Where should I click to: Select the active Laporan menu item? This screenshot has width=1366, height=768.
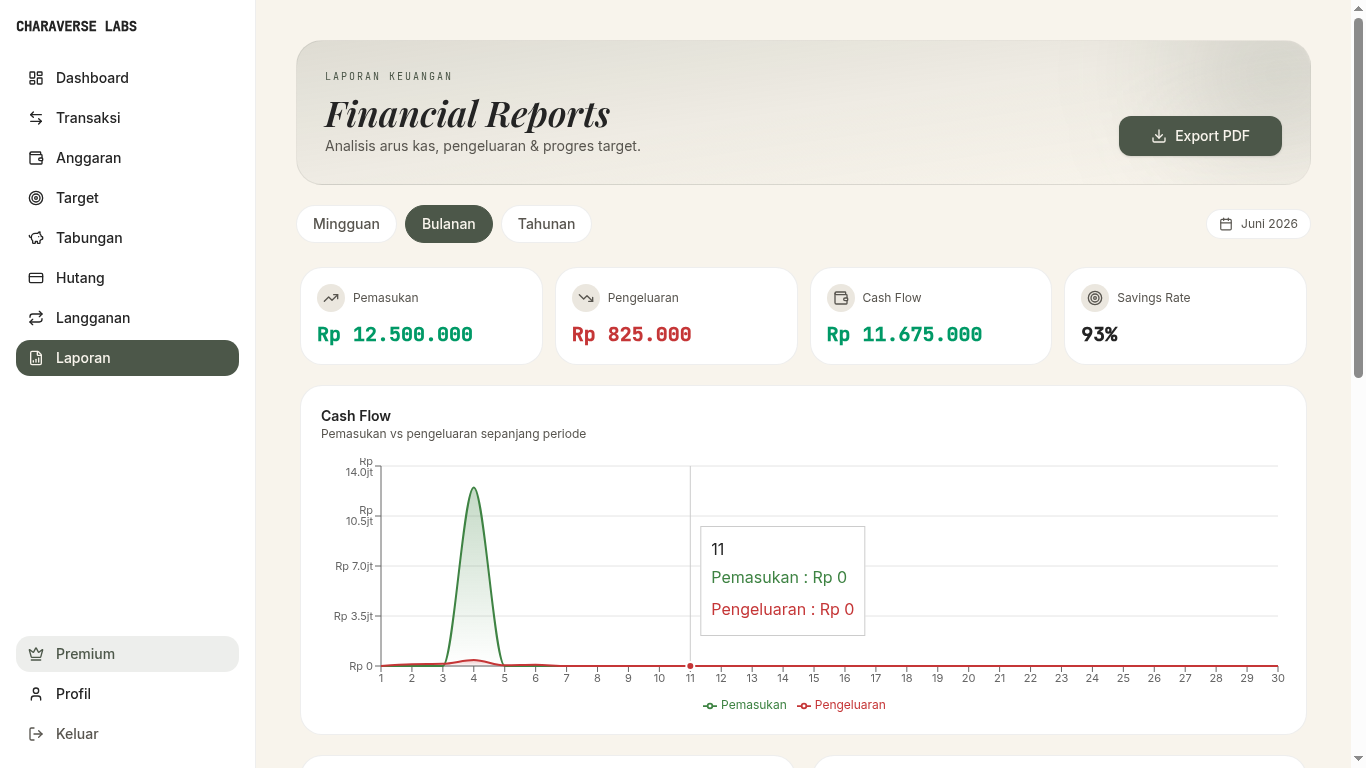[127, 358]
